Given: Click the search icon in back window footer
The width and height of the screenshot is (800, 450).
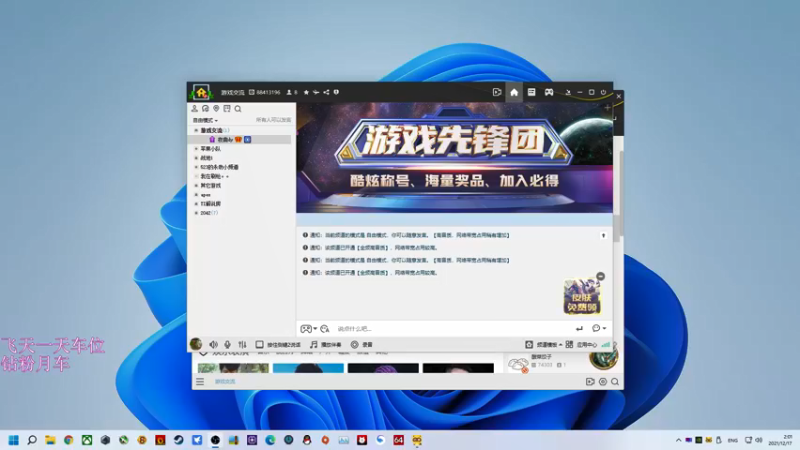Looking at the screenshot, I should pyautogui.click(x=615, y=382).
